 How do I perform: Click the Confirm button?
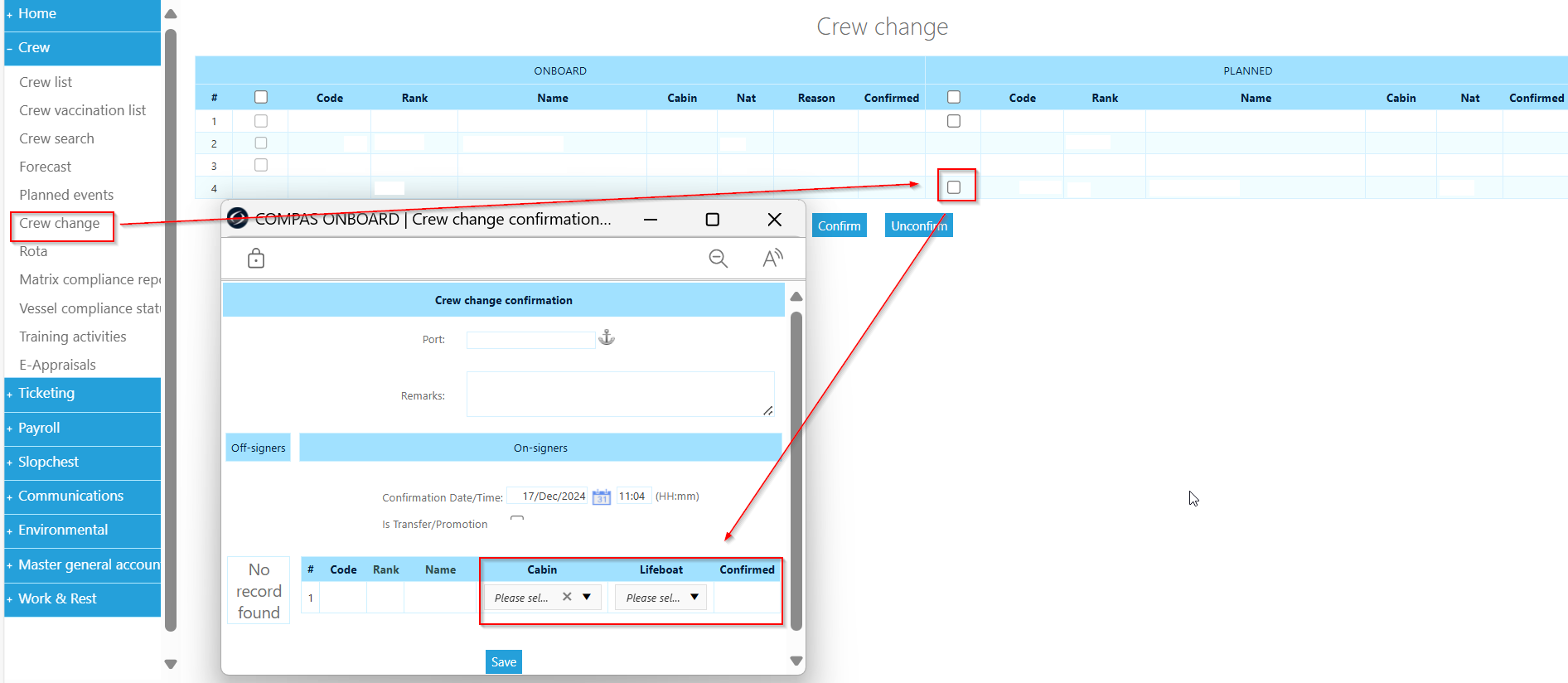click(x=840, y=225)
